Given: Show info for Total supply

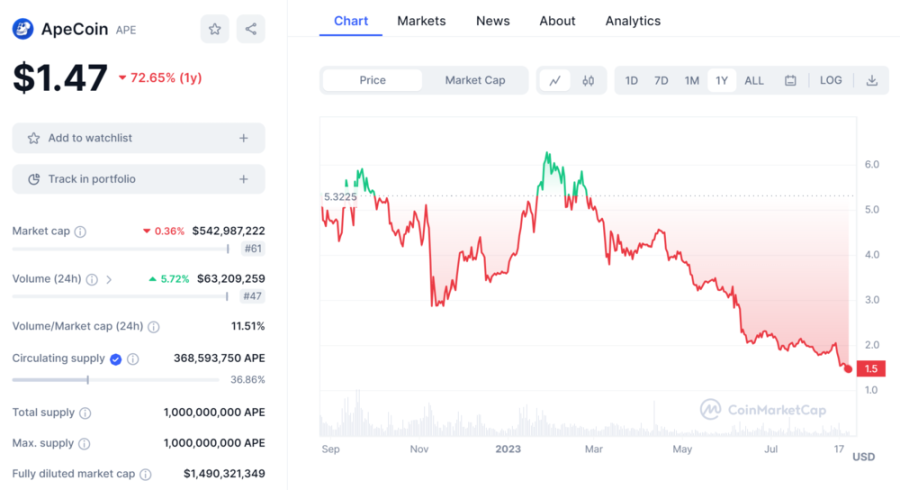Looking at the screenshot, I should [85, 413].
